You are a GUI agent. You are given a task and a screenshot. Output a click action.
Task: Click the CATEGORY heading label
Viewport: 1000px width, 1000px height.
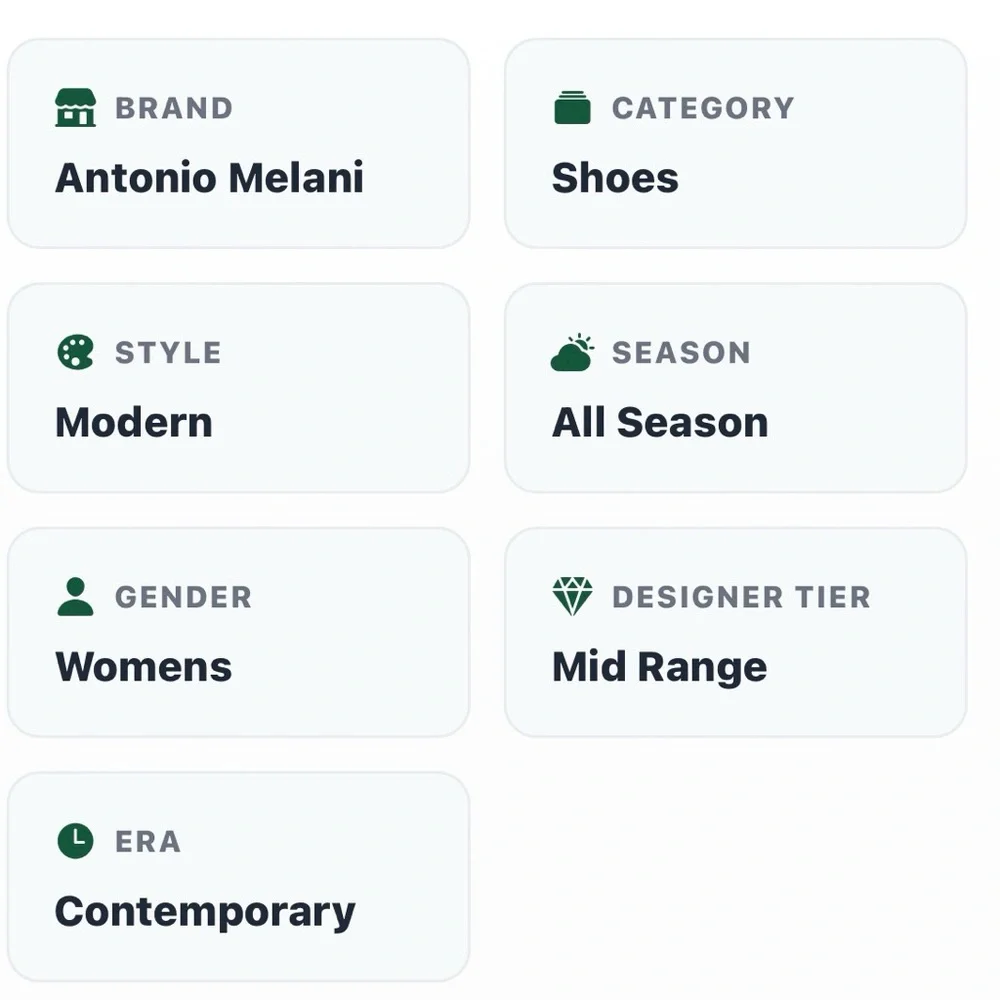point(703,108)
